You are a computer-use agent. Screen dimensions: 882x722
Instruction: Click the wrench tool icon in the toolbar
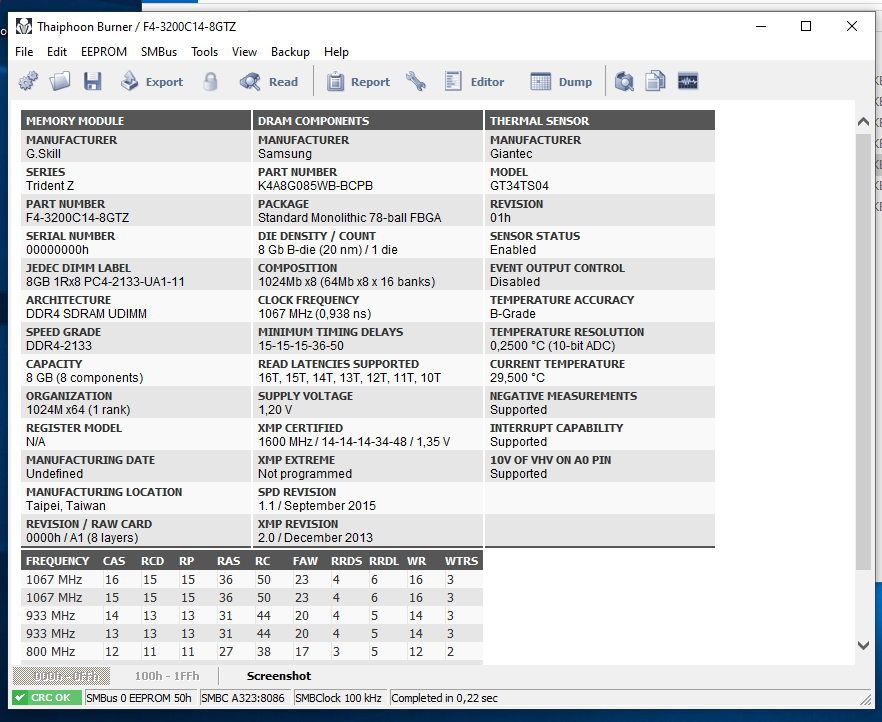click(416, 82)
